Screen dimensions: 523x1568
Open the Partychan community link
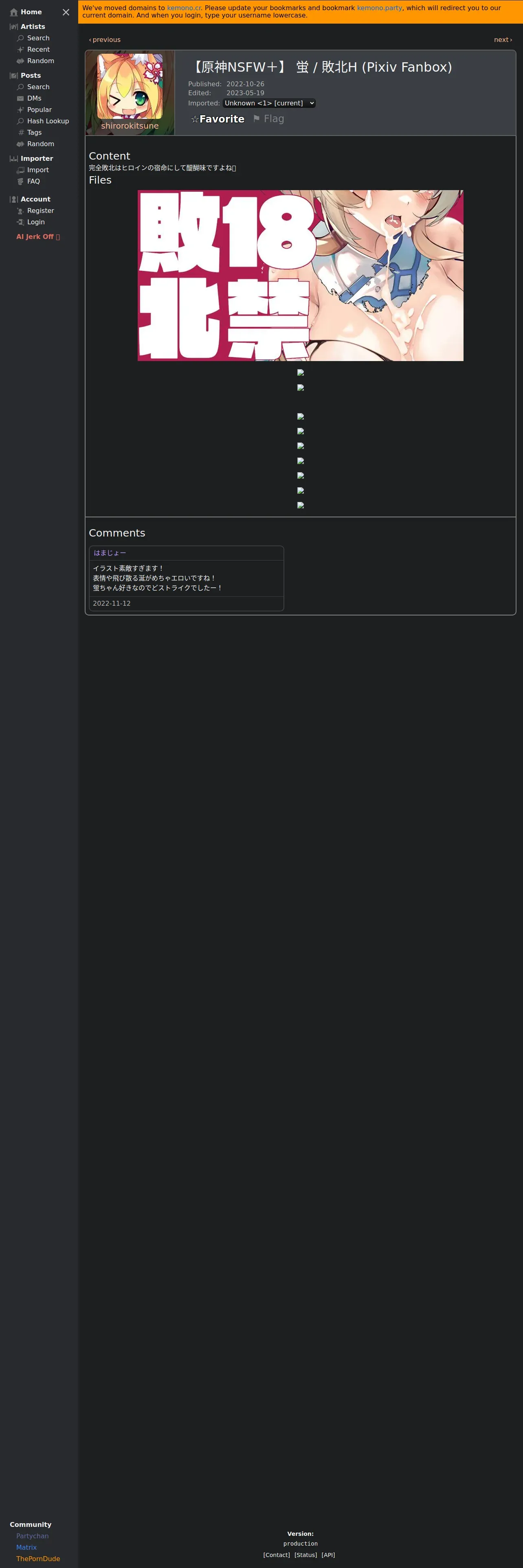[x=32, y=1536]
